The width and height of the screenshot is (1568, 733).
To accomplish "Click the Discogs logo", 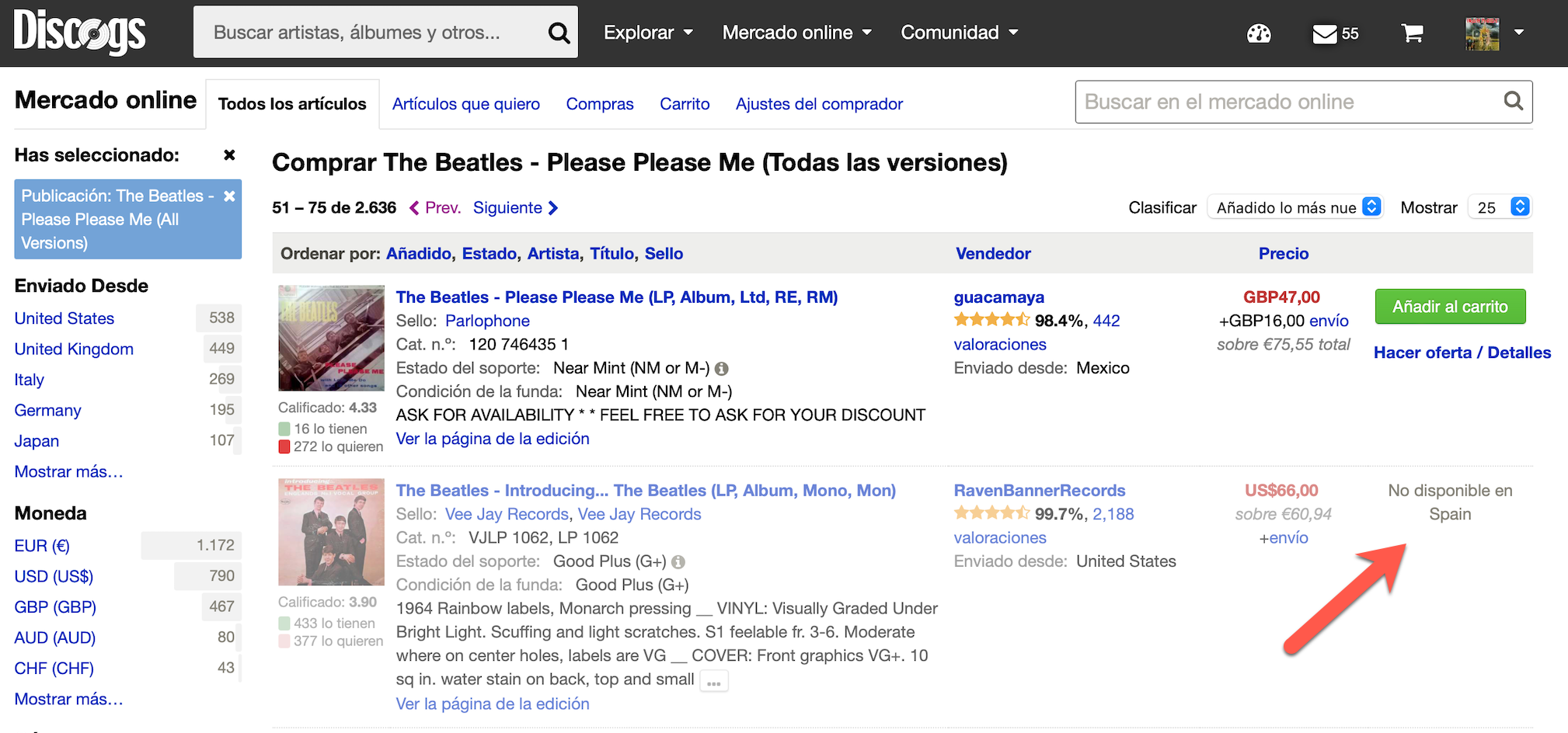I will [79, 33].
